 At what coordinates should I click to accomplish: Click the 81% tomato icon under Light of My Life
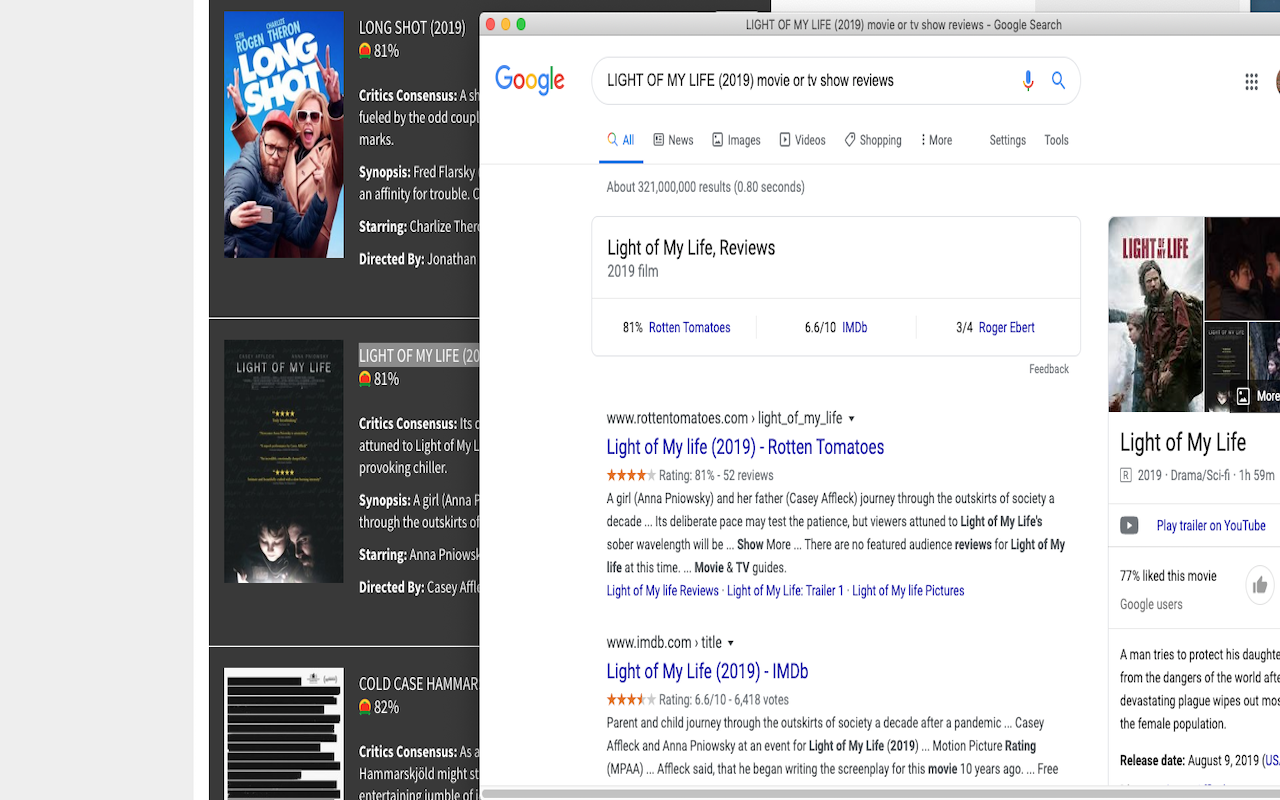(x=365, y=379)
